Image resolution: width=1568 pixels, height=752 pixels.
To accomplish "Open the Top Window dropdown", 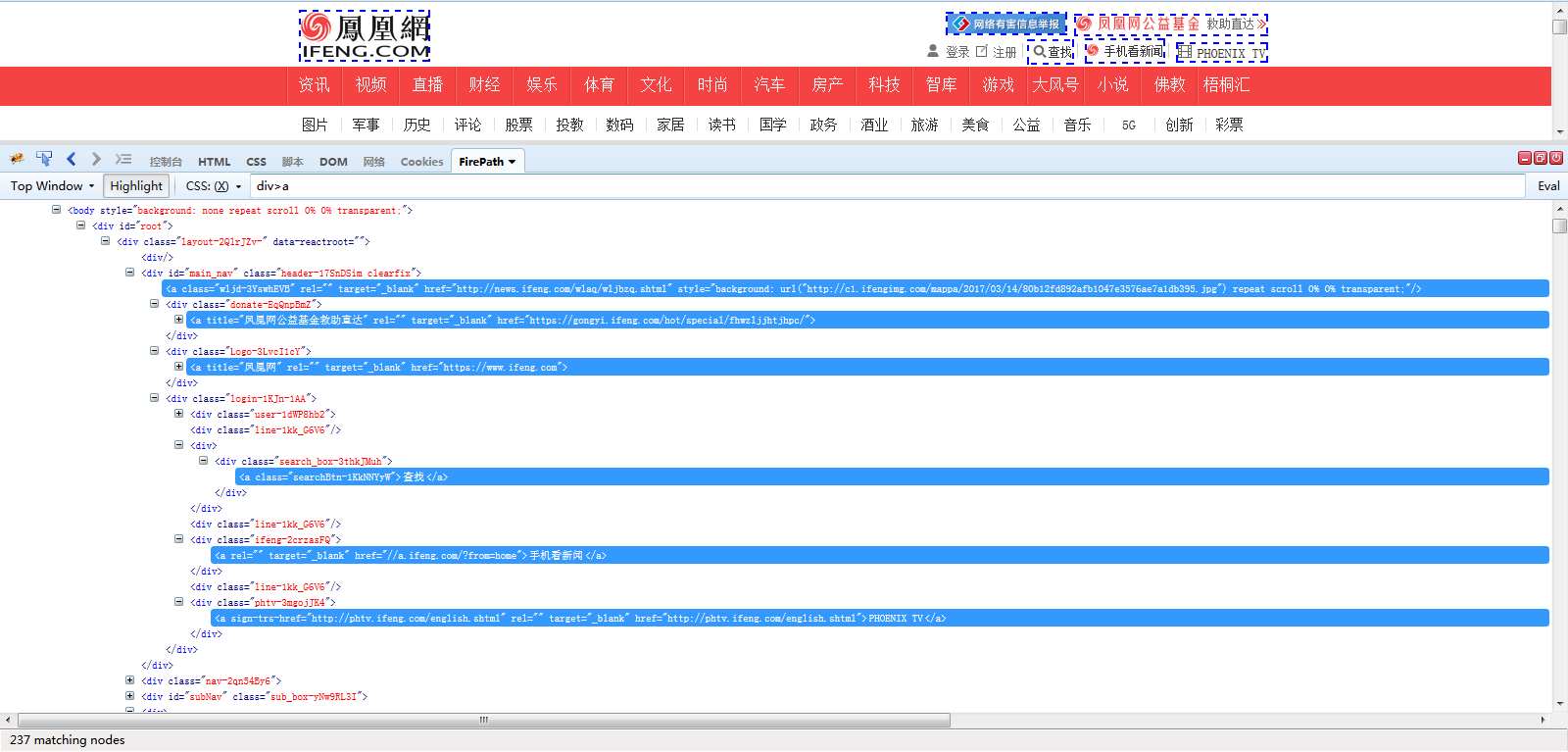I will click(52, 186).
